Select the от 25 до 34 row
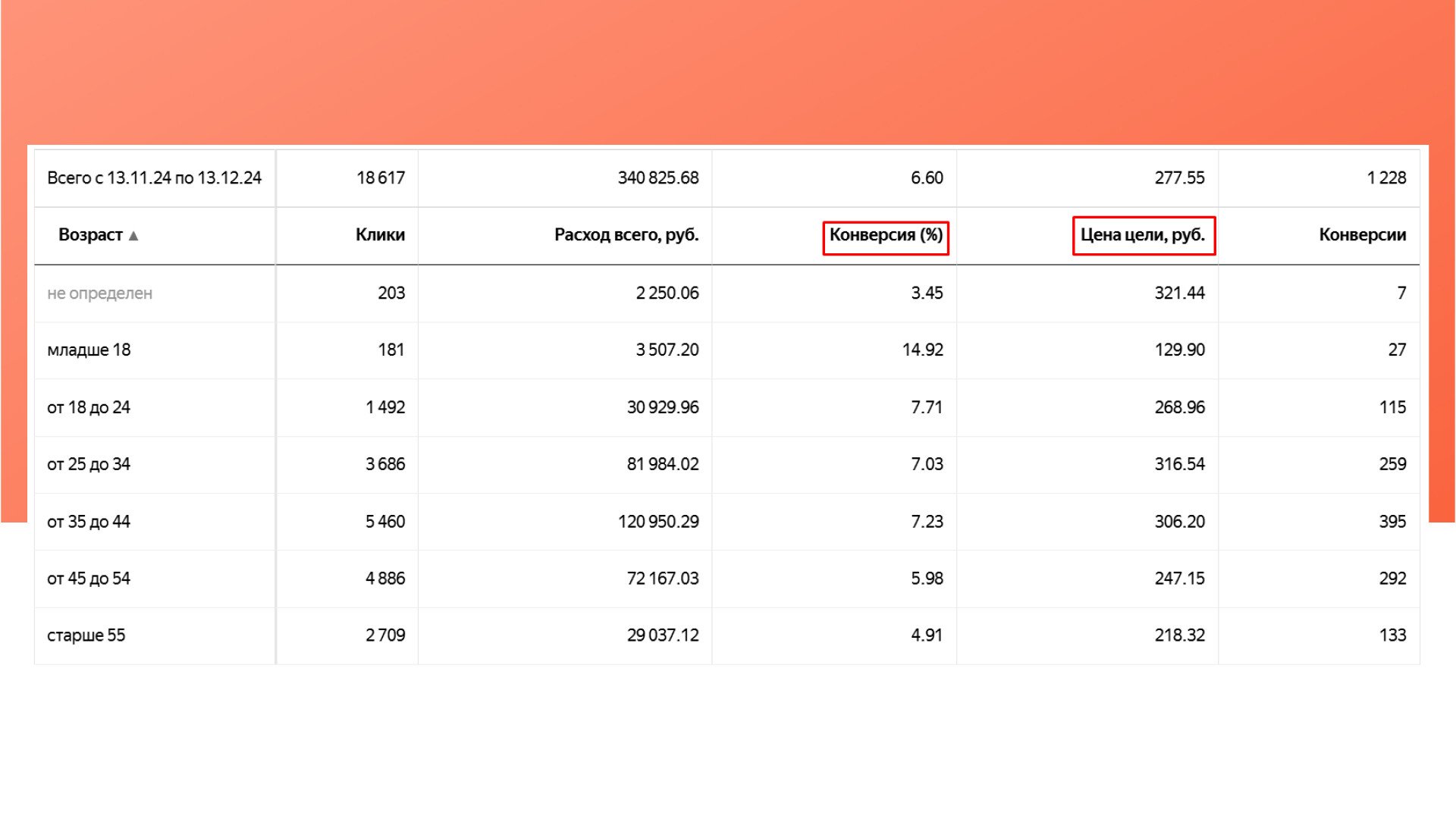 click(89, 464)
